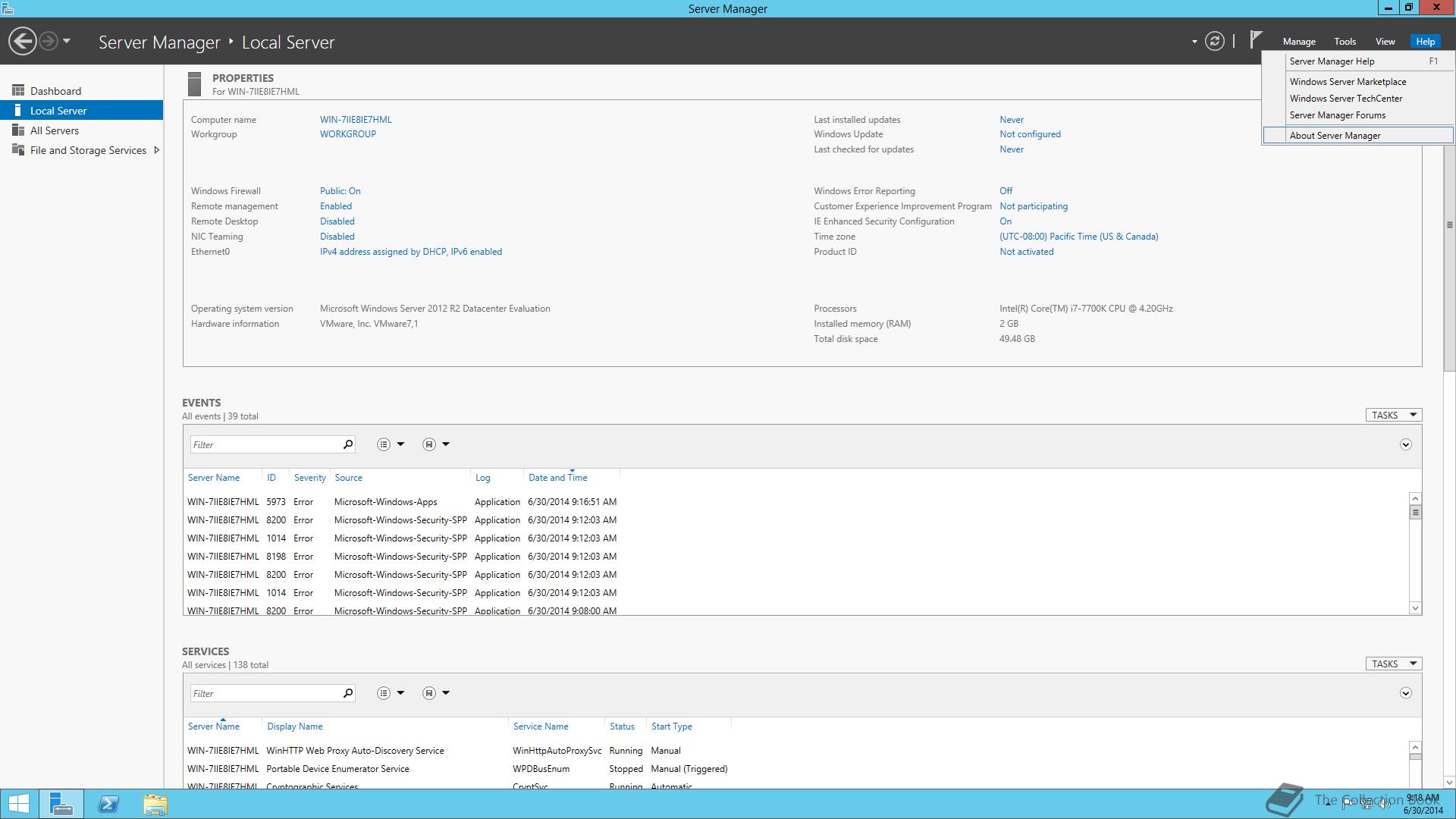Refresh Server Manager with the refresh icon
This screenshot has height=819, width=1456.
1215,41
